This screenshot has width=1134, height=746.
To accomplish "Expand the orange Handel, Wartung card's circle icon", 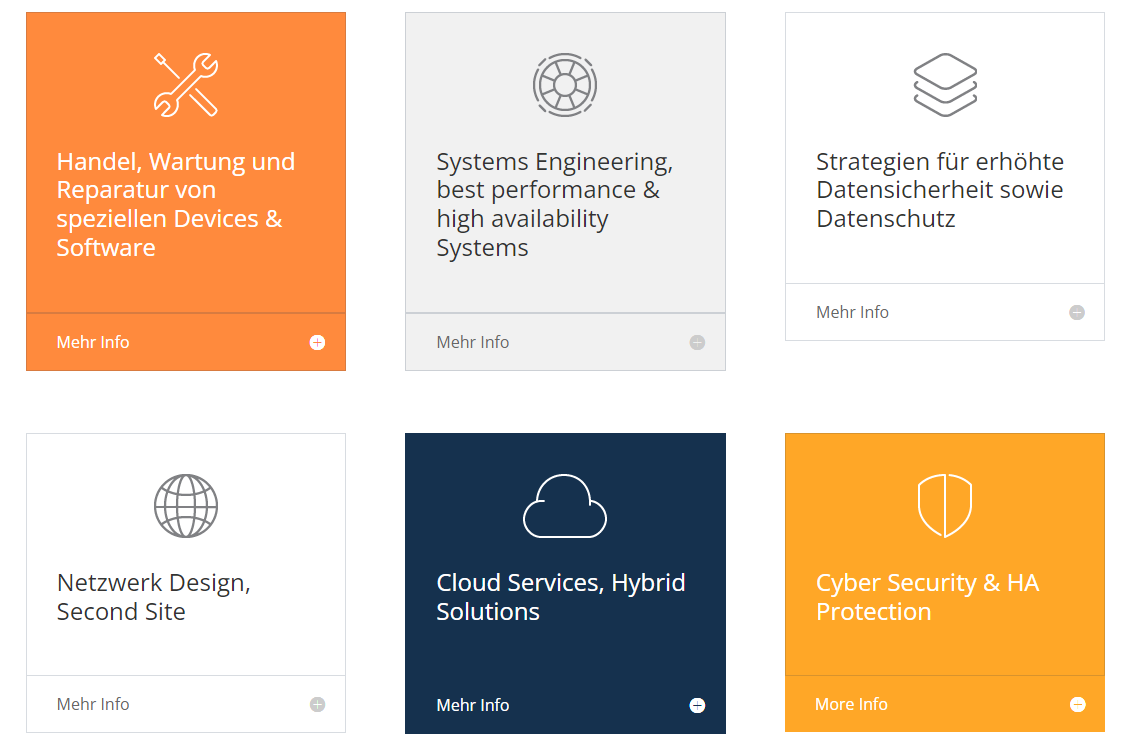I will click(x=317, y=342).
